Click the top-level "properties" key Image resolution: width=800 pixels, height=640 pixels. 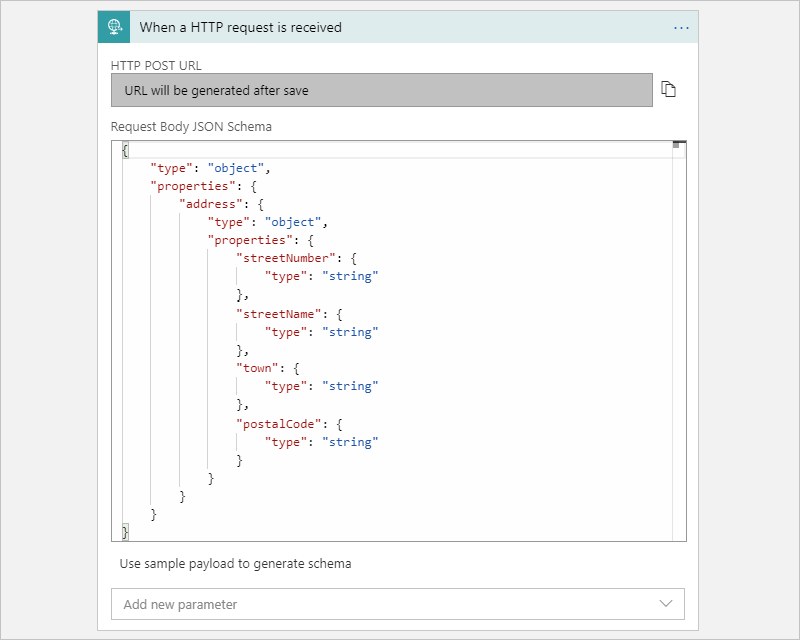[x=191, y=185]
